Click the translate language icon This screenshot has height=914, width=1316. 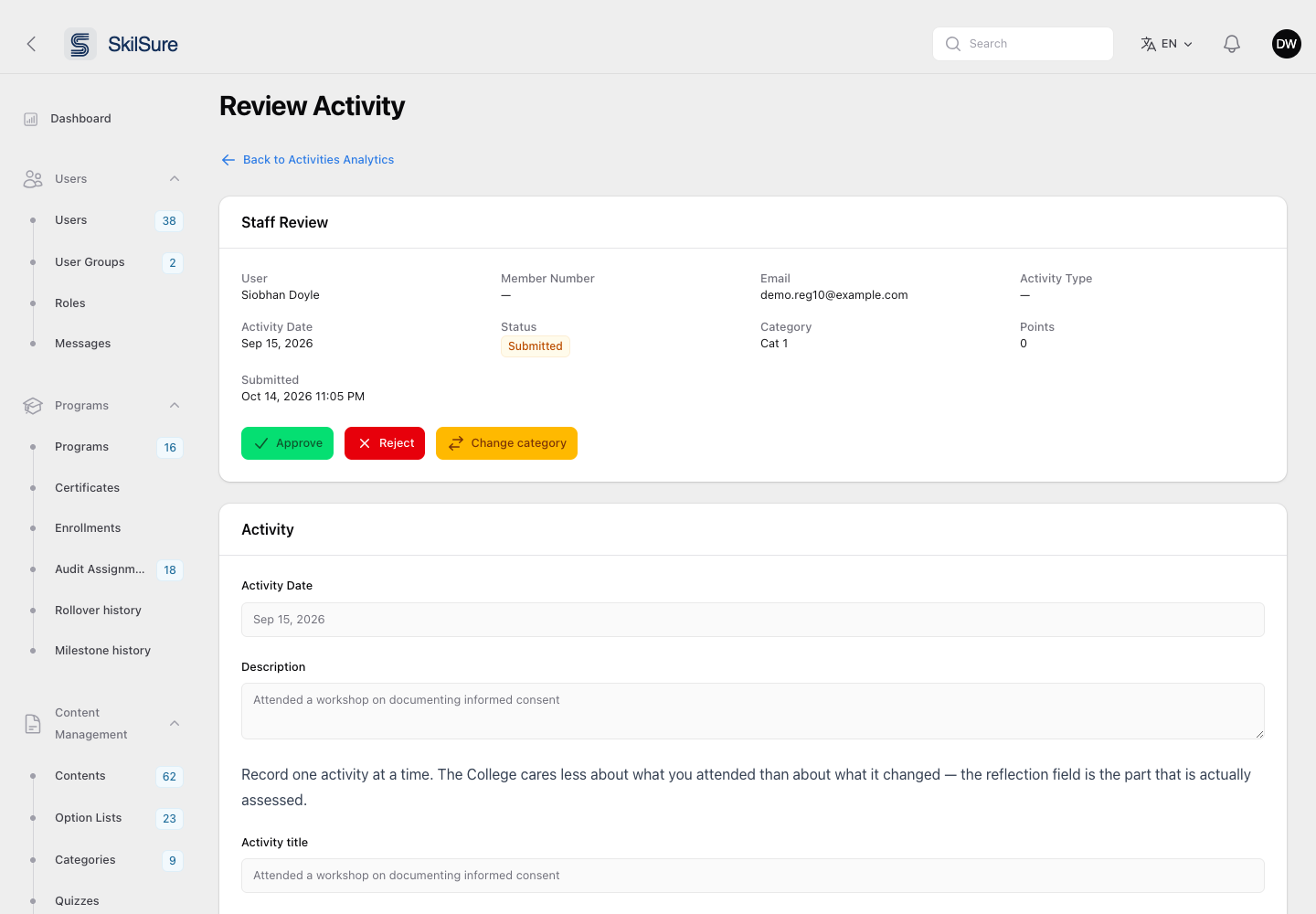[1149, 44]
